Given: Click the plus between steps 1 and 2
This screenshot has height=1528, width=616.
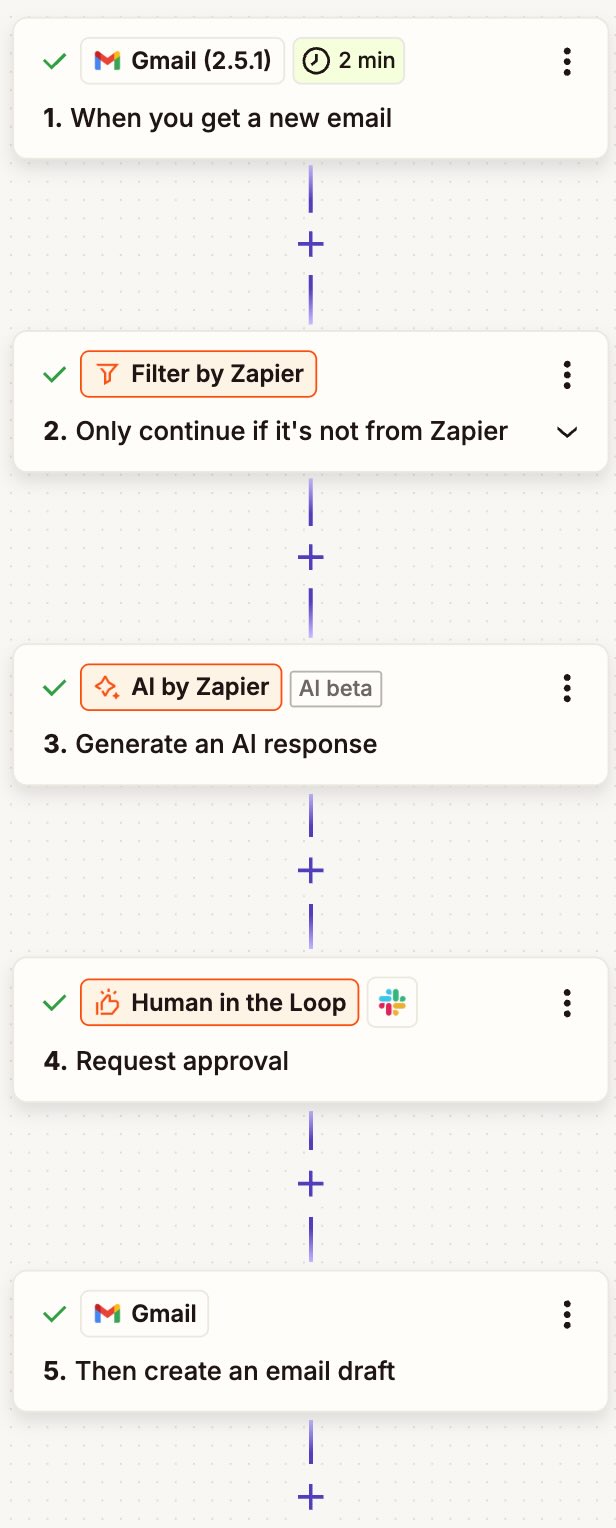Looking at the screenshot, I should click(x=310, y=243).
